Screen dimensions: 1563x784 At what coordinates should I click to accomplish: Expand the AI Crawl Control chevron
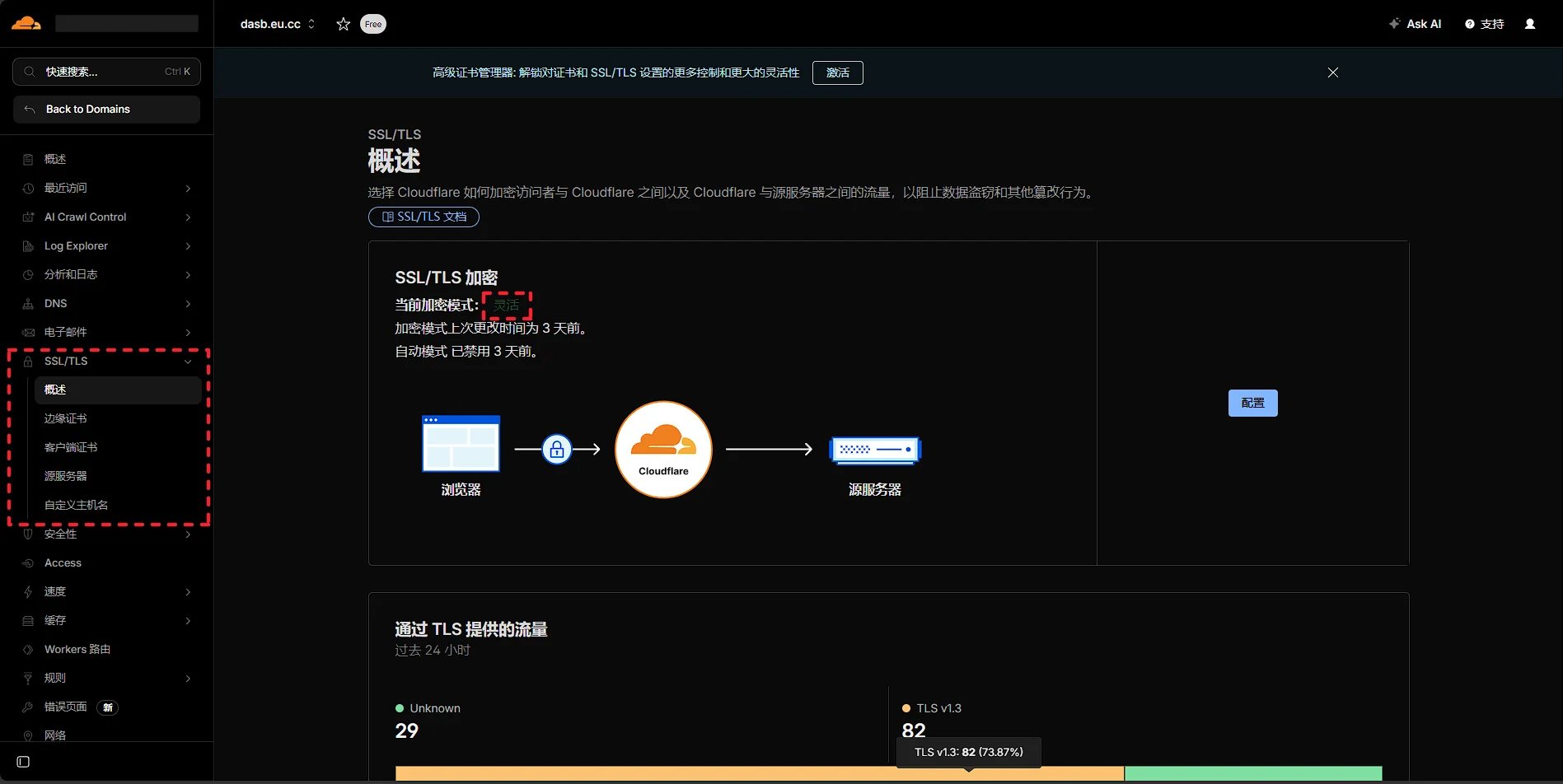pyautogui.click(x=188, y=217)
